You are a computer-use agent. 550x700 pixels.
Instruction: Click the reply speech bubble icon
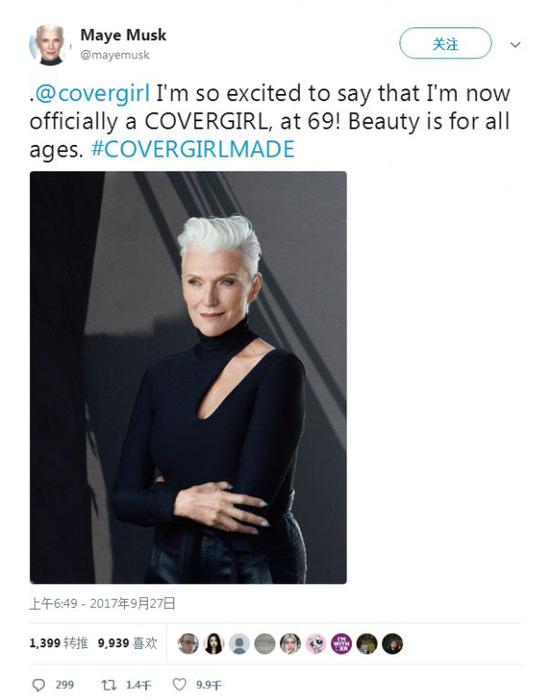tap(39, 684)
